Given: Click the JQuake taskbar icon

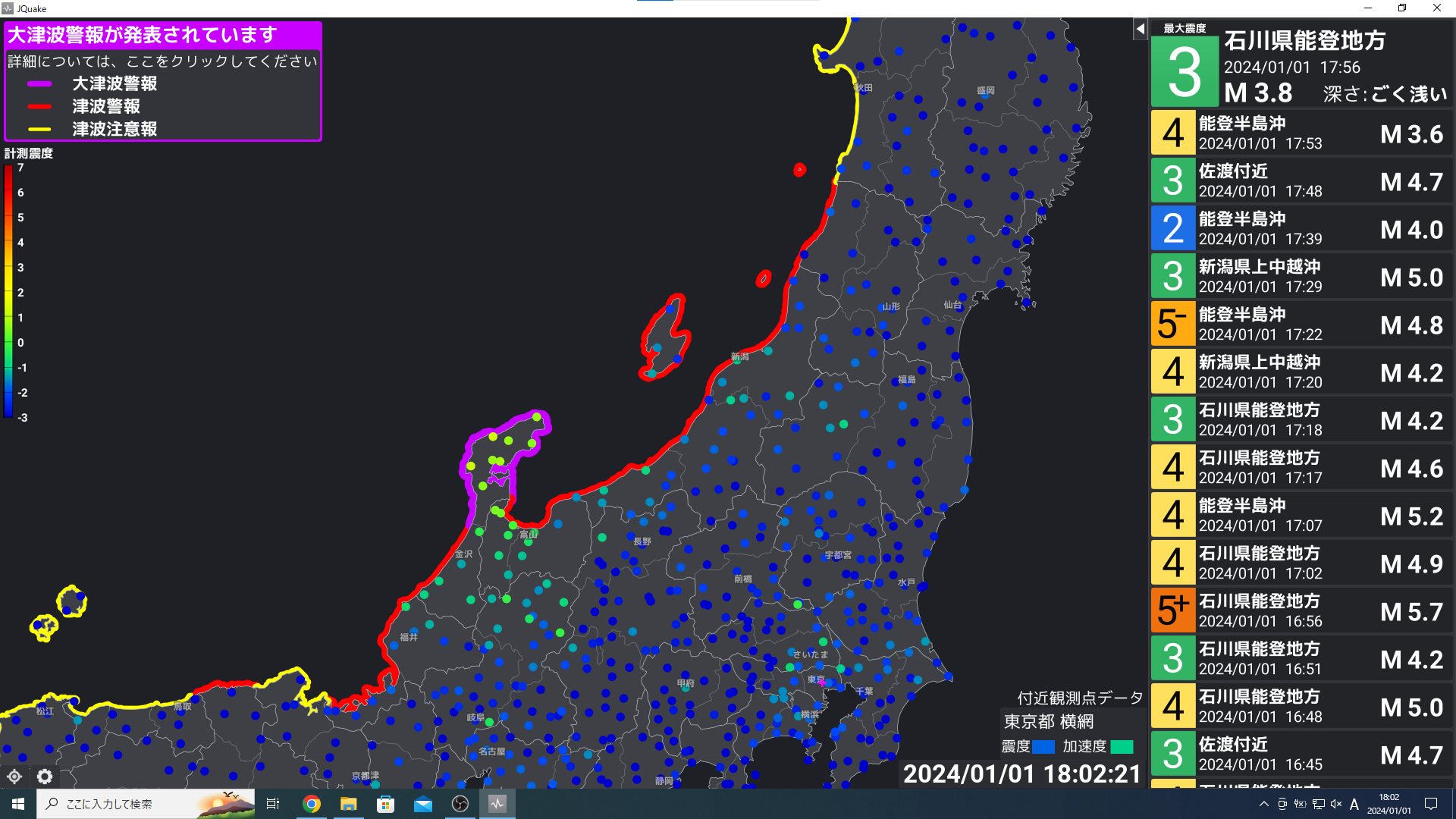Looking at the screenshot, I should tap(497, 804).
